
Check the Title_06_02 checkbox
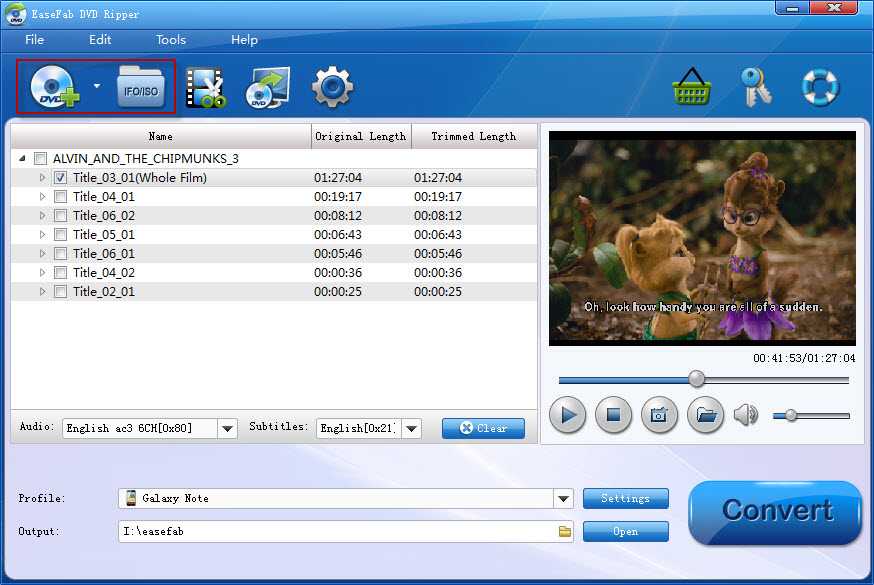[x=60, y=216]
